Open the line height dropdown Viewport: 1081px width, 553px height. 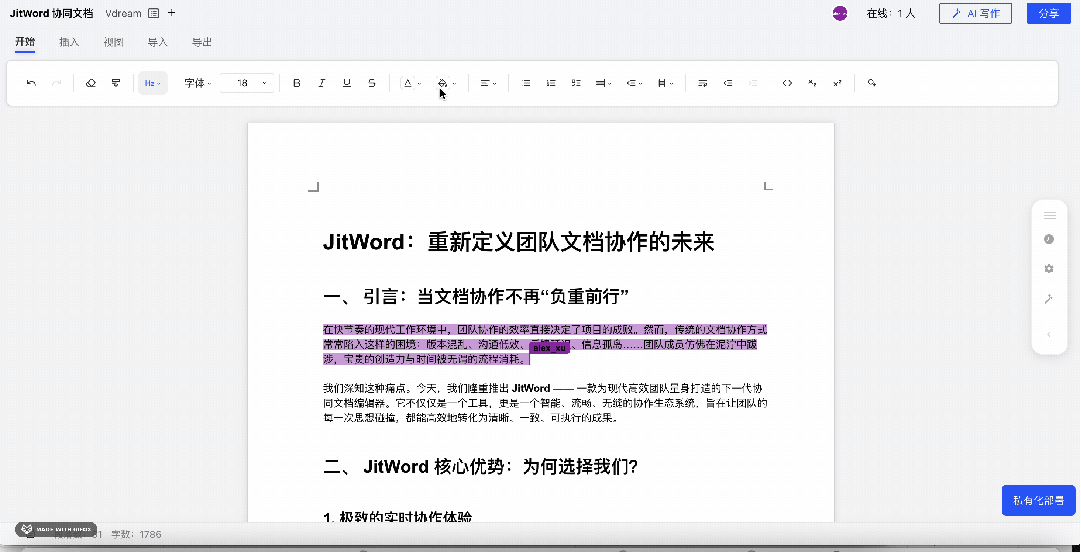pos(604,83)
